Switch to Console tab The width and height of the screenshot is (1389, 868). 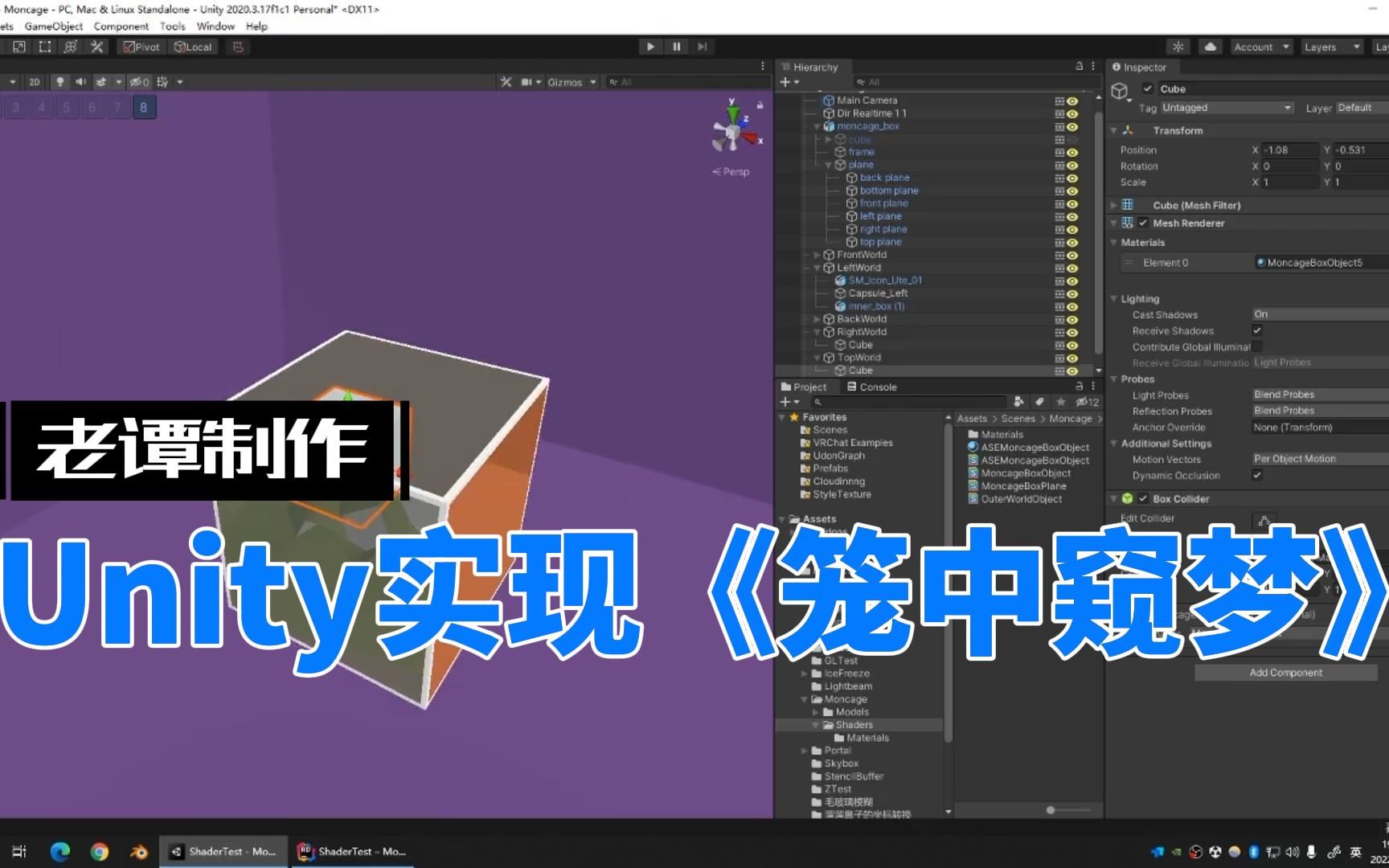tap(872, 387)
